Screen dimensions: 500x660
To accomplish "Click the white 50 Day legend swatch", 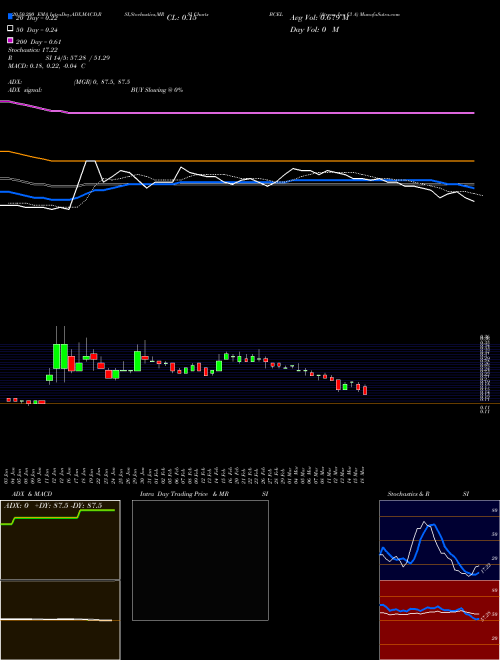I will click(x=10, y=29).
